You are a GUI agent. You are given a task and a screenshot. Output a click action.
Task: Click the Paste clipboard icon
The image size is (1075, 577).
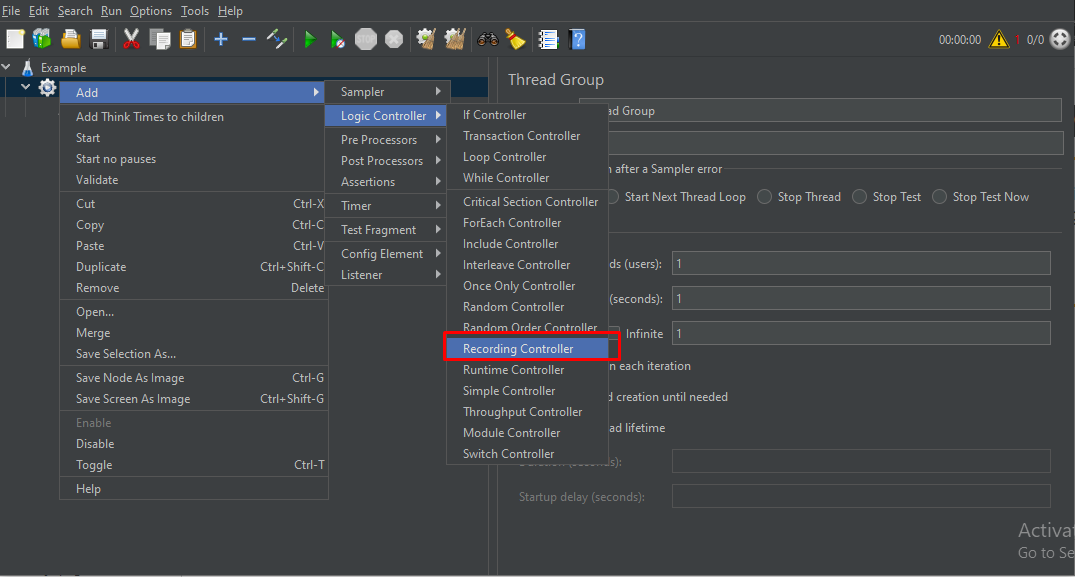(188, 39)
